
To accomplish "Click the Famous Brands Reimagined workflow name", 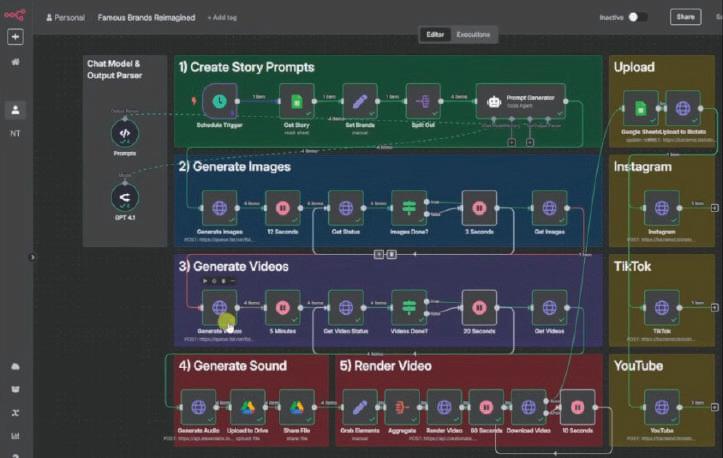I will tap(146, 18).
